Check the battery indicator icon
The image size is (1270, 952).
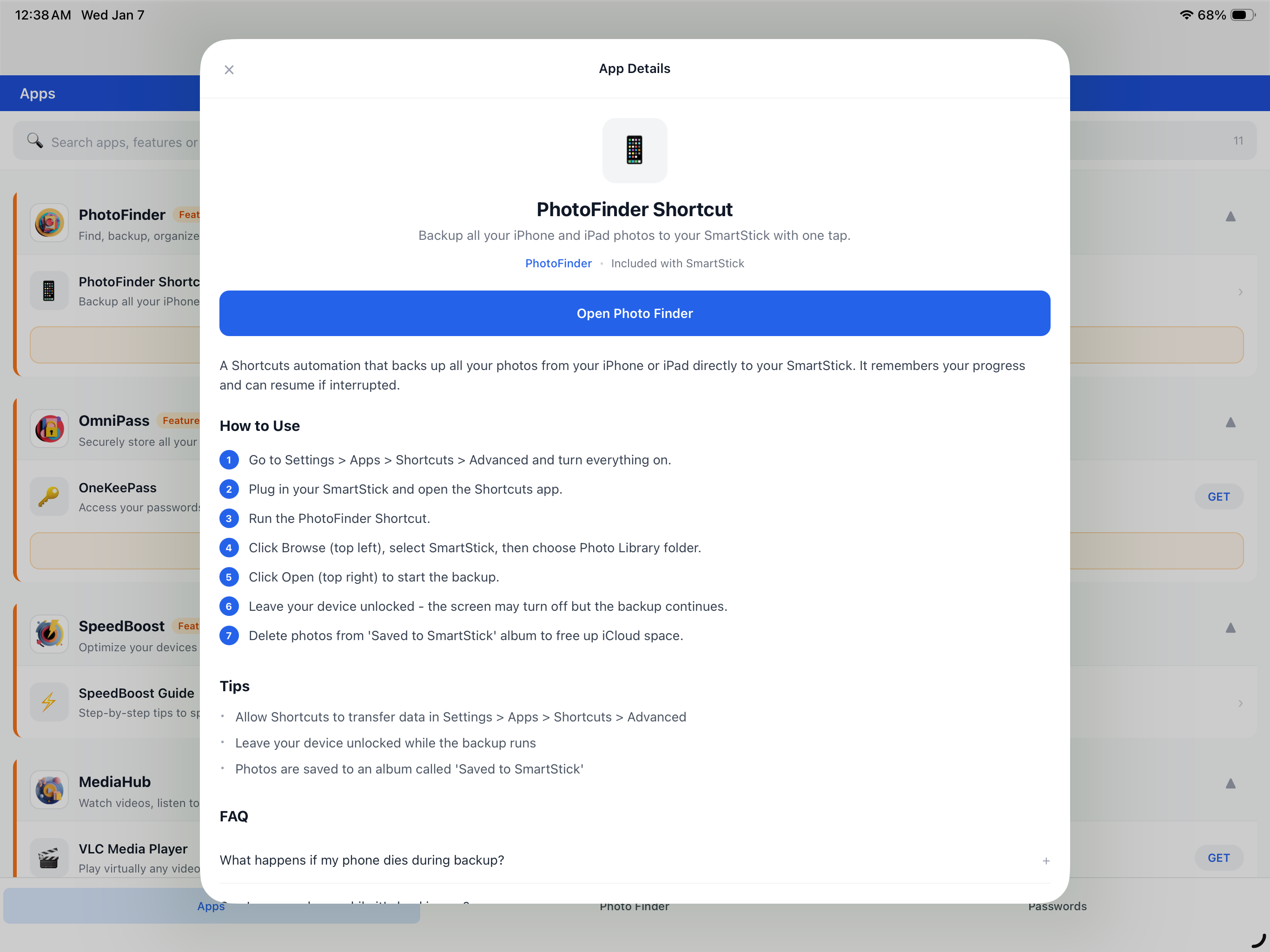(1243, 15)
